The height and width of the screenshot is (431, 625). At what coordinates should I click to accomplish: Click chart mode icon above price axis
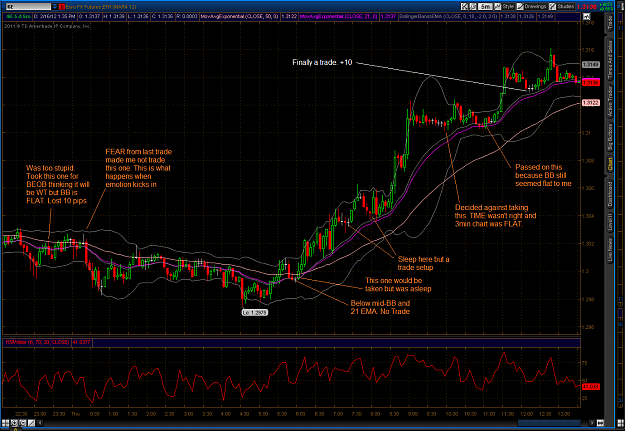click(x=586, y=16)
